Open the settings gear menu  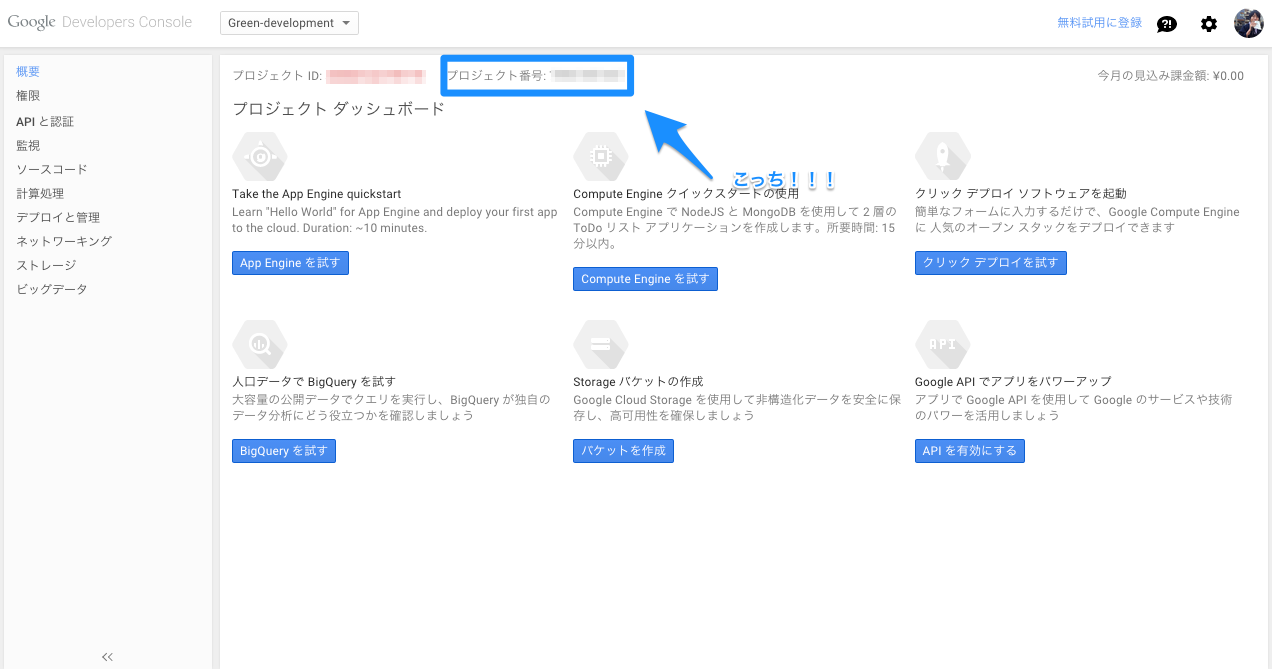pos(1208,22)
